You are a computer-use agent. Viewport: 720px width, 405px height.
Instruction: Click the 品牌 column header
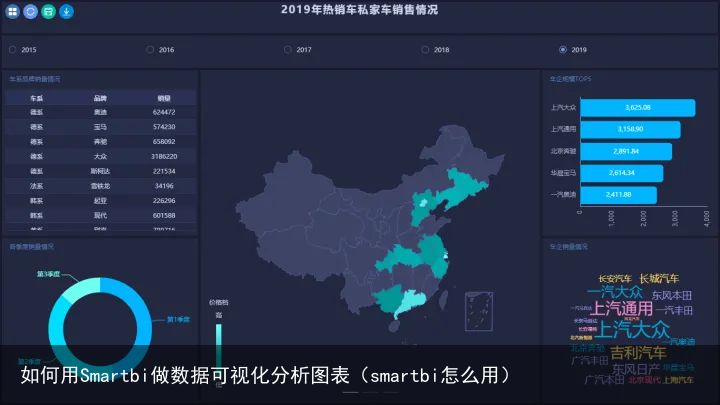click(x=100, y=98)
